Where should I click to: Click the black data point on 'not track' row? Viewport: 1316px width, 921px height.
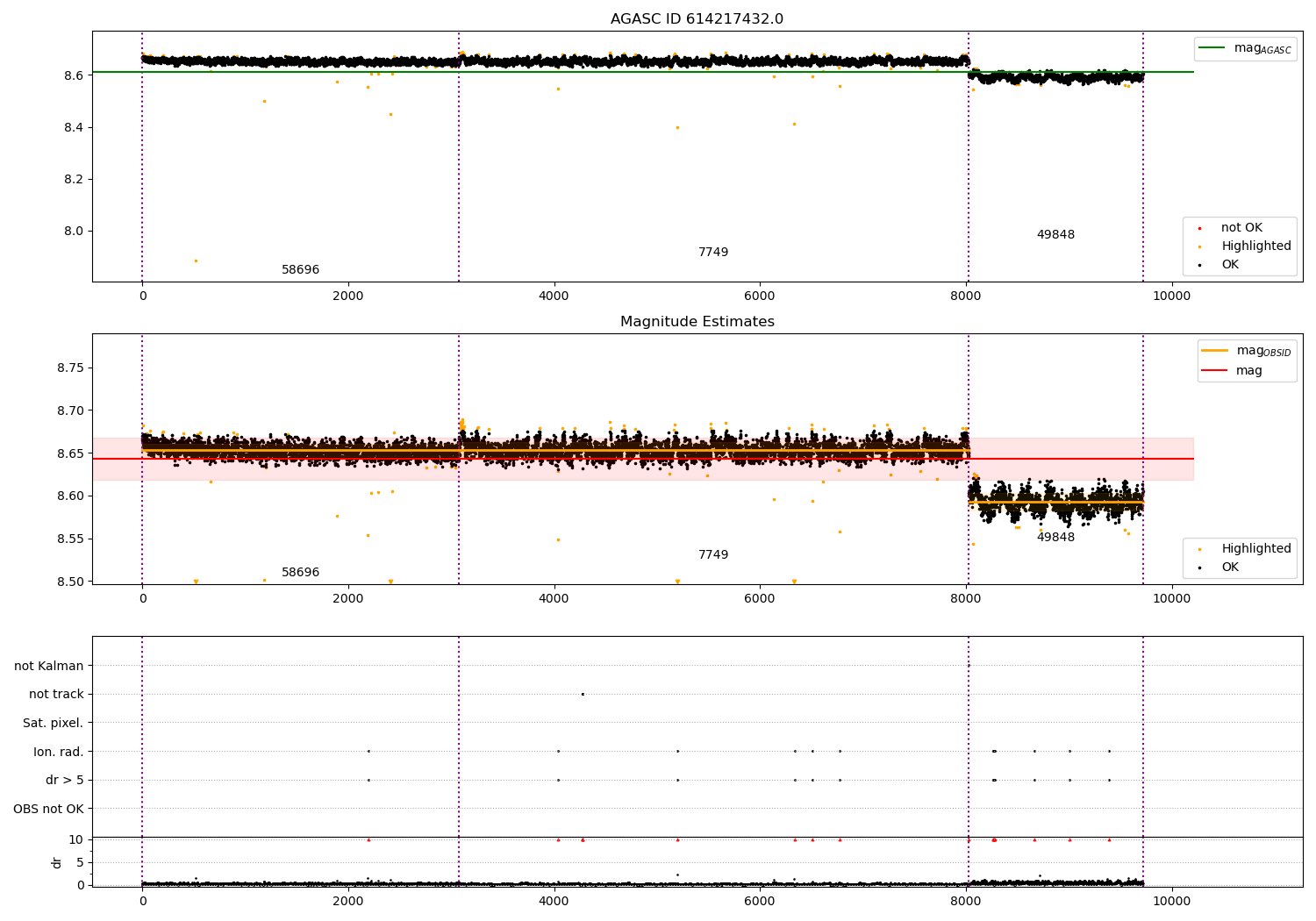[x=583, y=694]
